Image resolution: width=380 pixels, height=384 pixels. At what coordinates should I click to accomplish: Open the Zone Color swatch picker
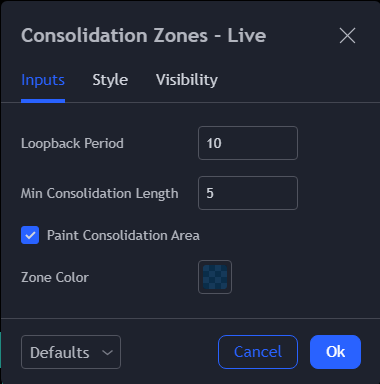[215, 277]
